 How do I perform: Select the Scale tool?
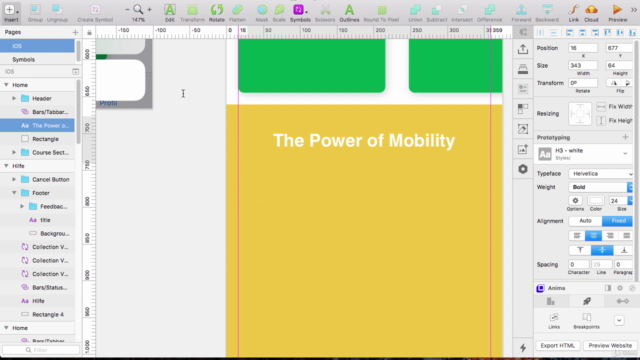tap(279, 13)
